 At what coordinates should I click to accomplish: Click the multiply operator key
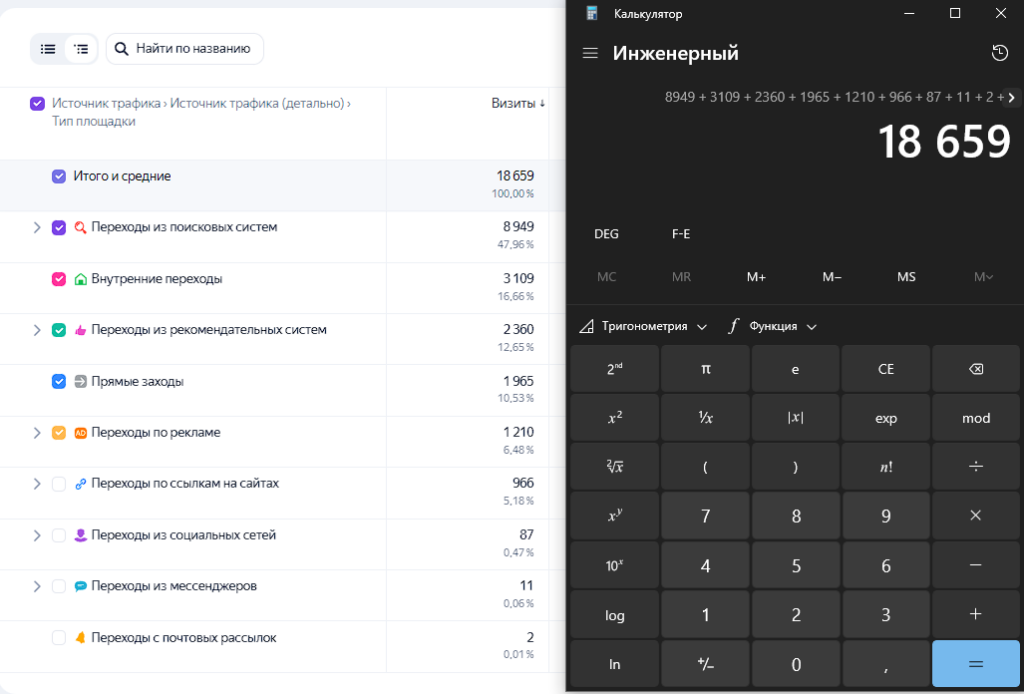976,516
